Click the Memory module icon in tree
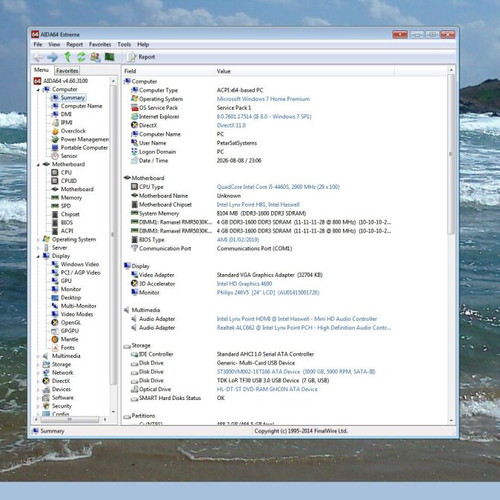Screen dimensions: 500x500 (55, 197)
